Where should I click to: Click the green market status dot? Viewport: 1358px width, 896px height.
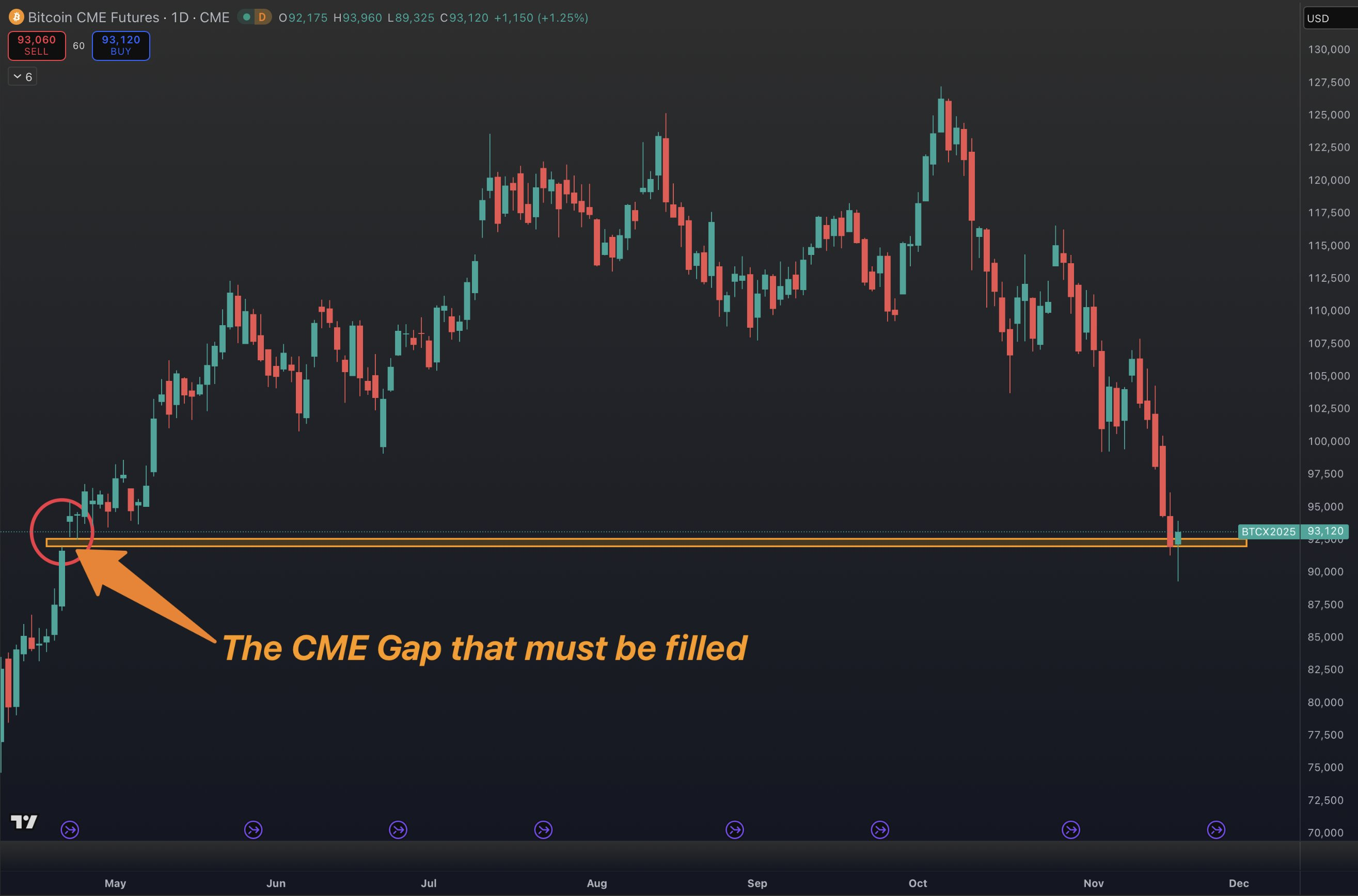(x=246, y=17)
